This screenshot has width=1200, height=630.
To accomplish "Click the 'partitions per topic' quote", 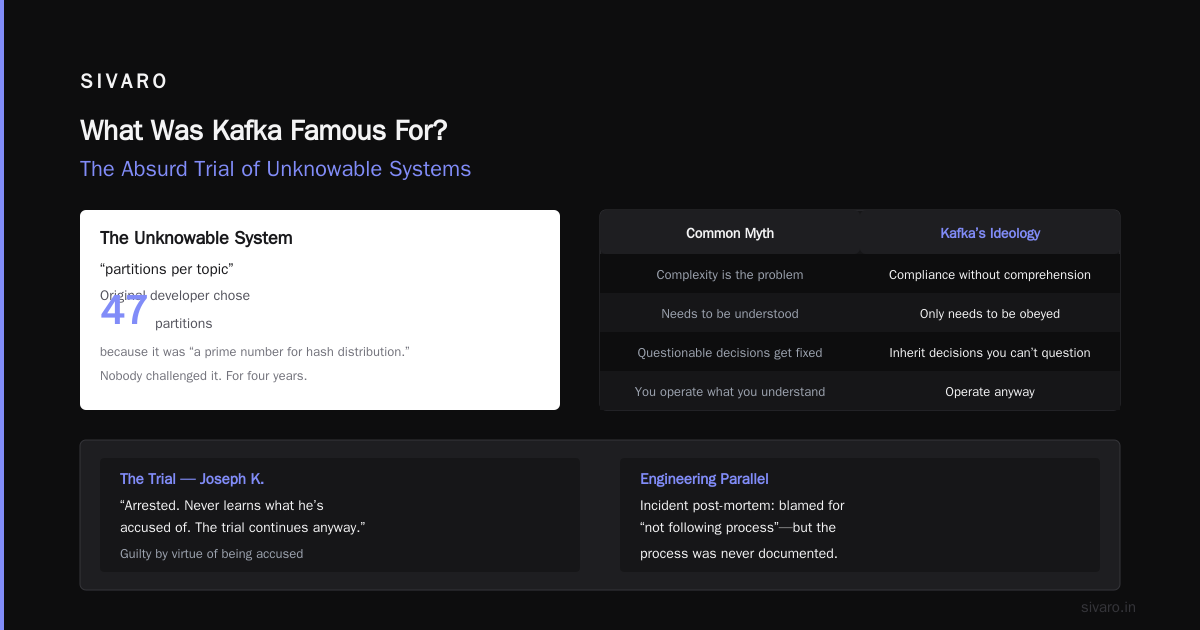I will (x=167, y=269).
